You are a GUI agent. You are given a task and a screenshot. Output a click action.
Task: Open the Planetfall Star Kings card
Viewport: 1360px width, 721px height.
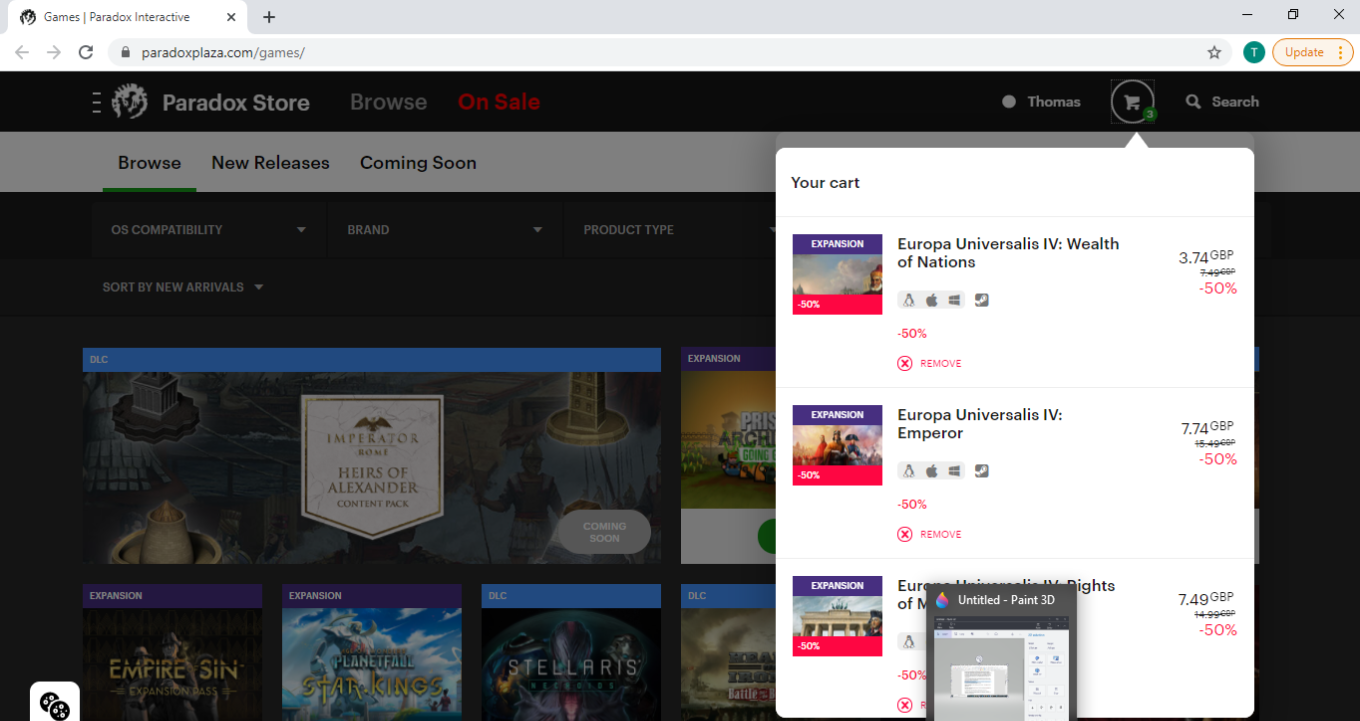372,652
